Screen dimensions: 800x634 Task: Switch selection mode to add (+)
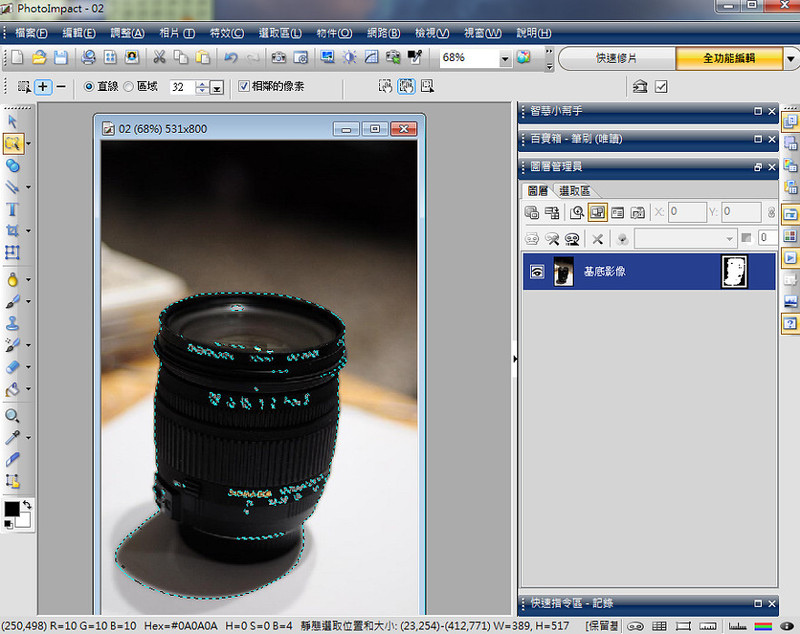pos(43,87)
